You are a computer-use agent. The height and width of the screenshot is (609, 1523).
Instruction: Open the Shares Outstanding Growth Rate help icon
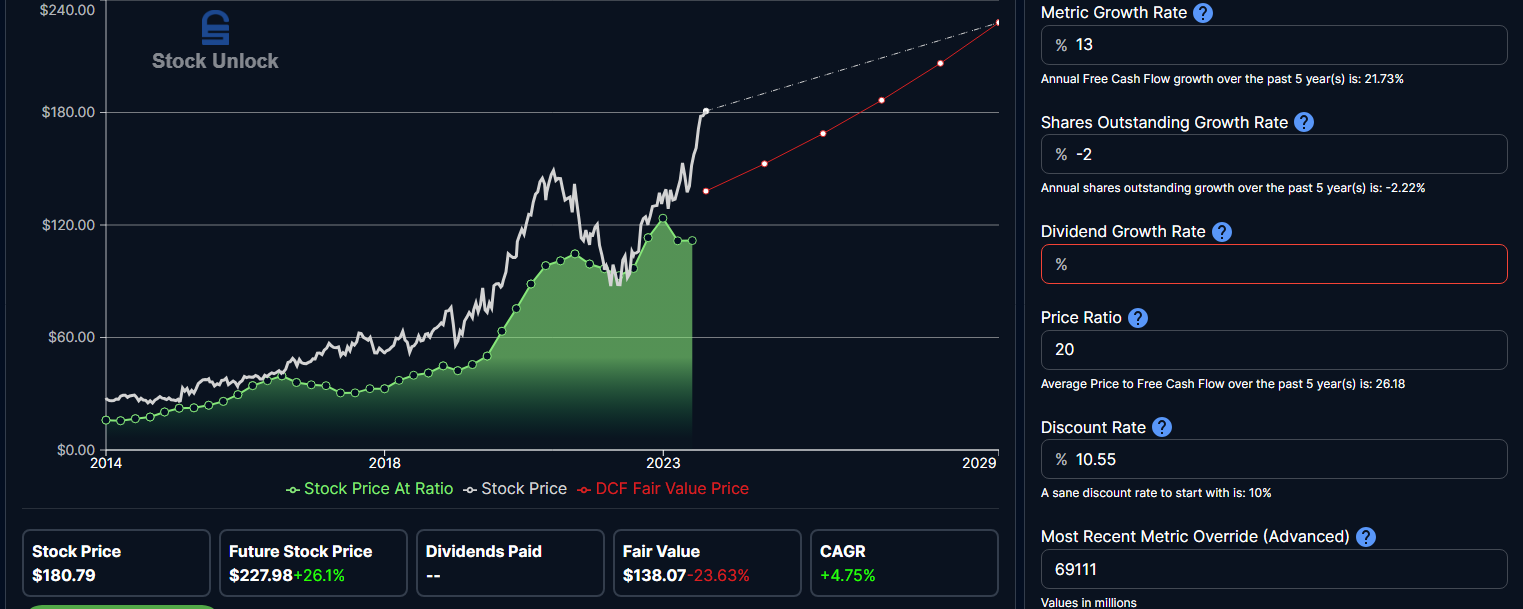(x=1304, y=122)
